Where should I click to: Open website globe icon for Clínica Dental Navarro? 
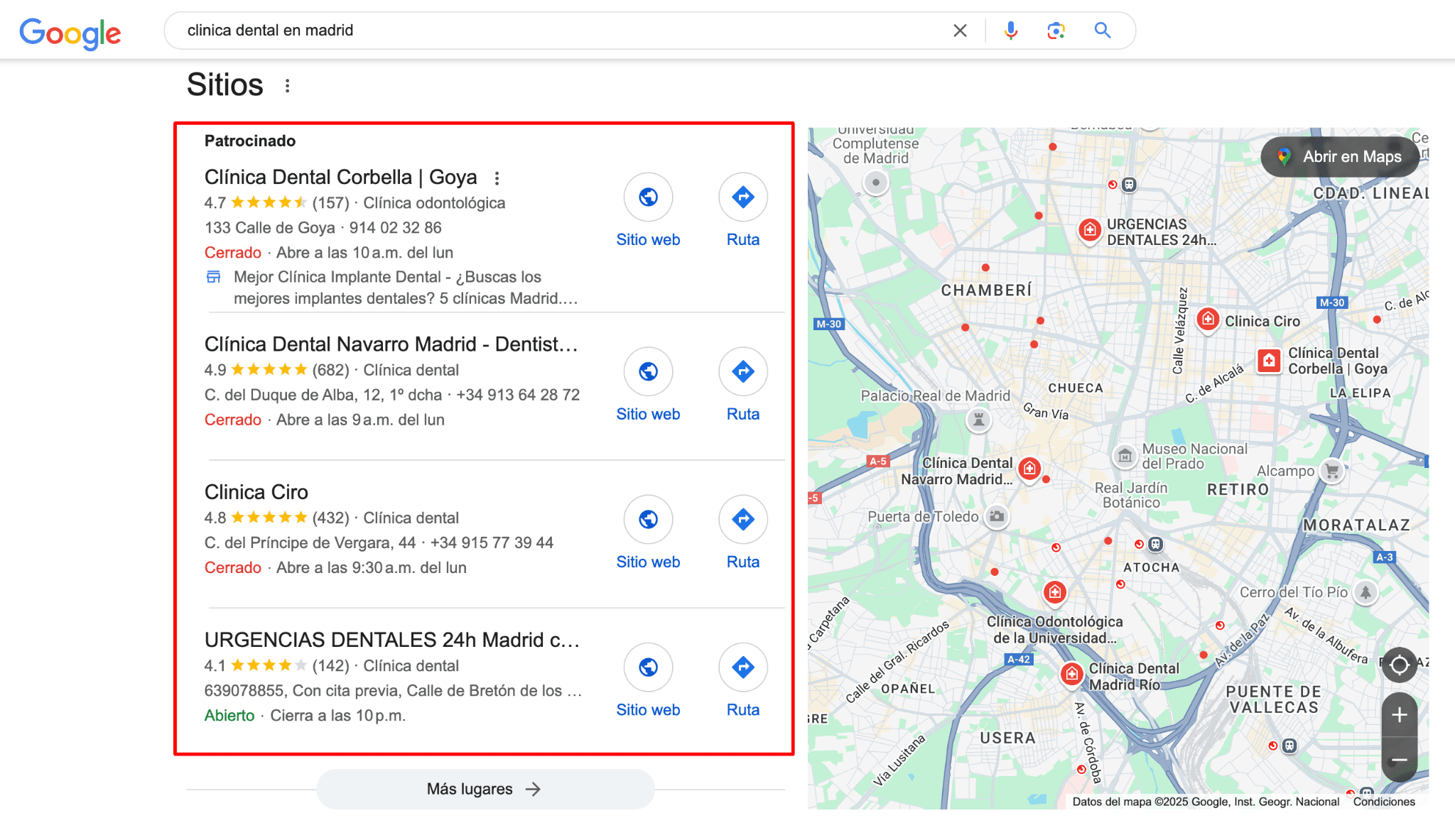coord(648,371)
